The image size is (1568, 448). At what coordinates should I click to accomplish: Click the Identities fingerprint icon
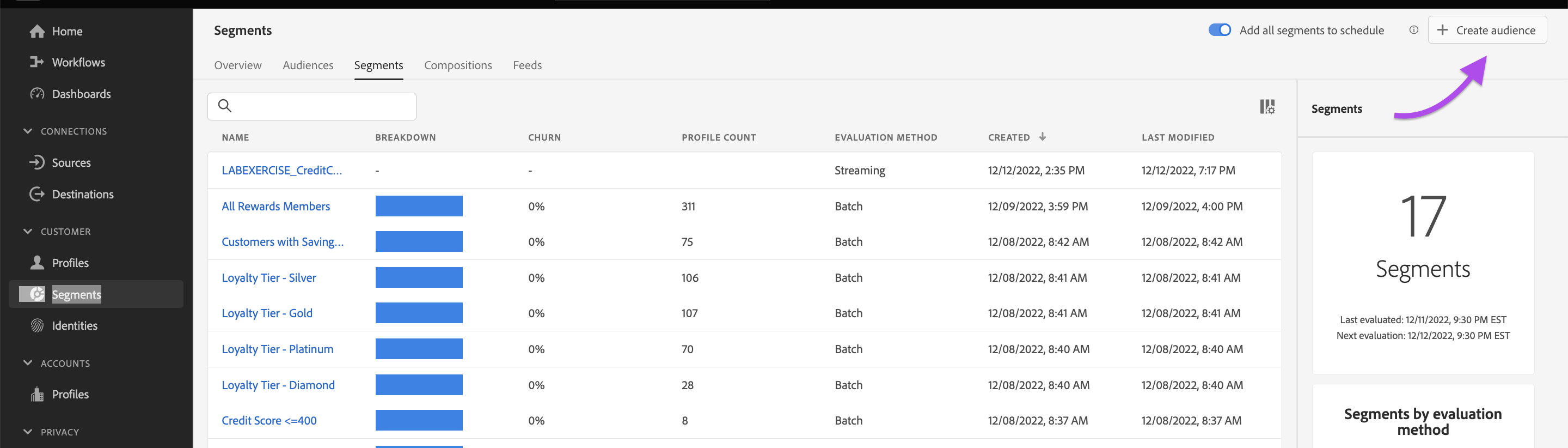tap(37, 325)
